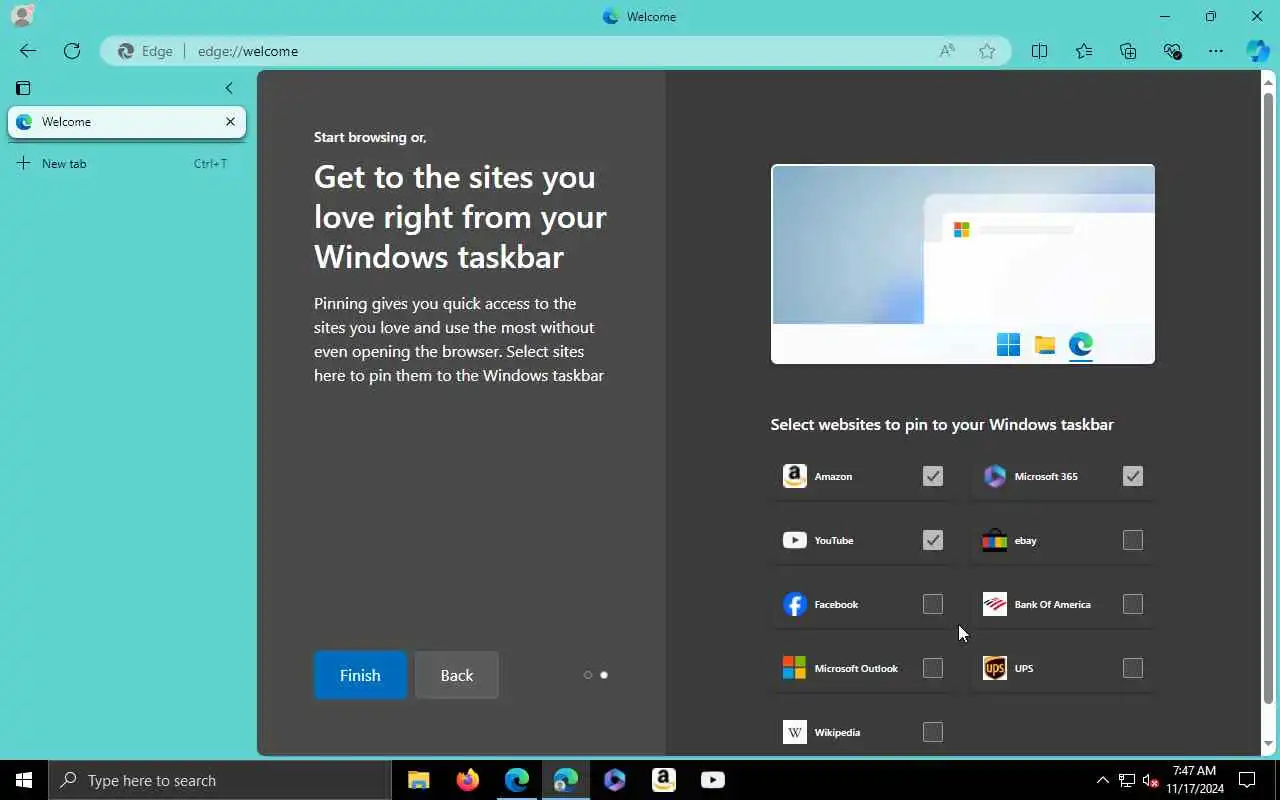Click the Microsoft Outlook site icon
1280x800 pixels.
click(x=795, y=668)
